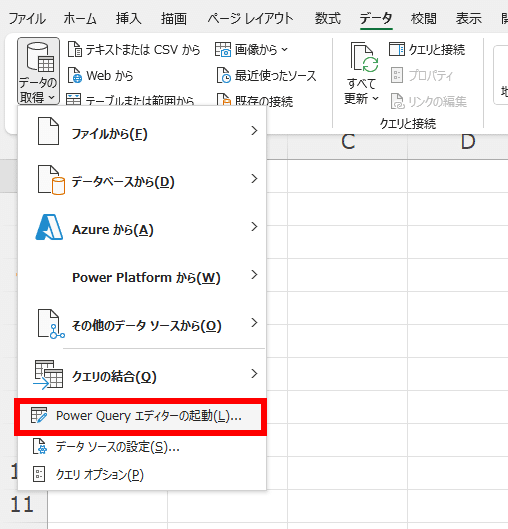Viewport: 508px width, 529px height.
Task: Click the リンクの編集 icon
Action: pyautogui.click(x=397, y=101)
